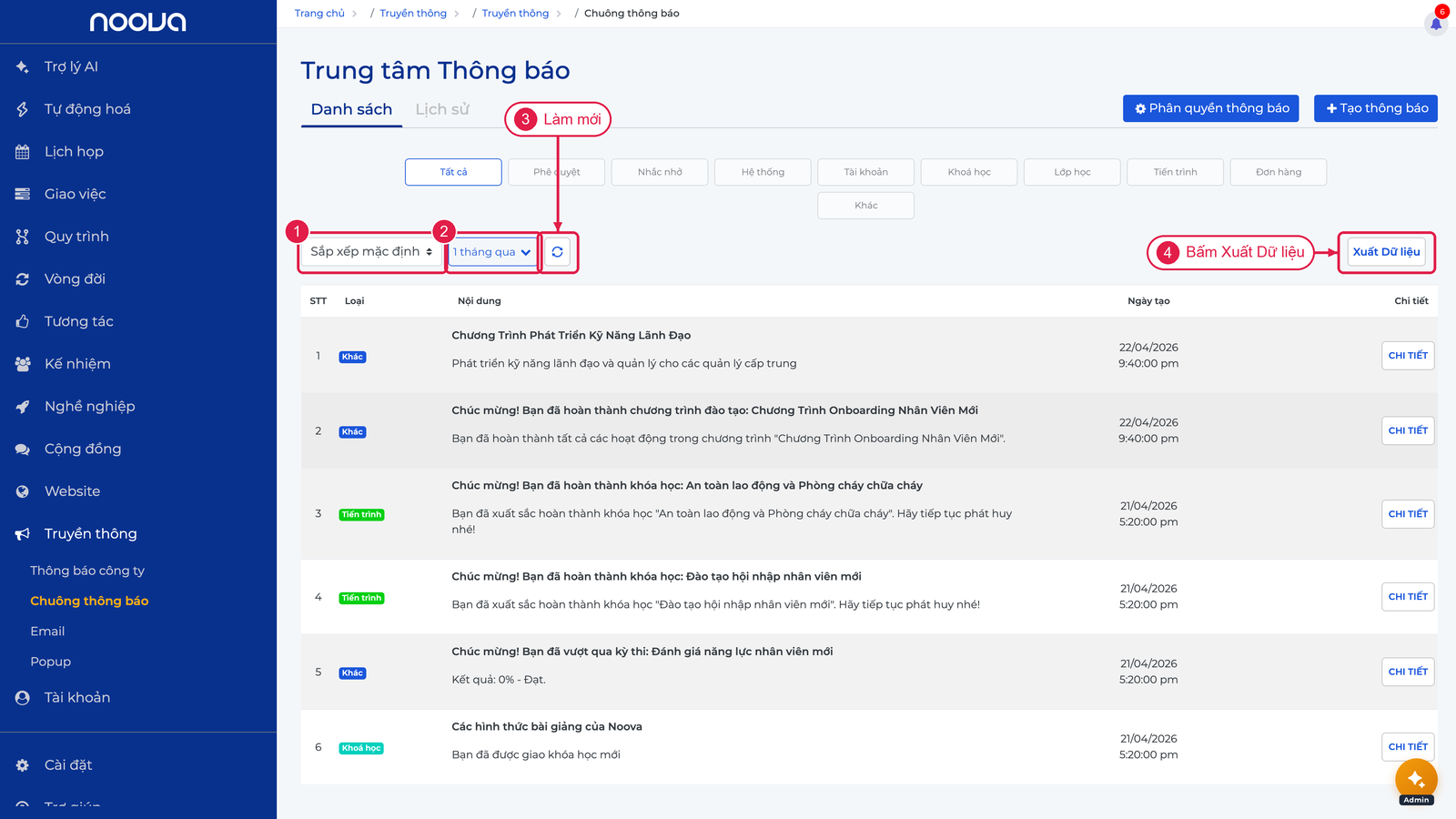The width and height of the screenshot is (1456, 819).
Task: Click the refresh icon button beside the period filter
Action: 557,252
